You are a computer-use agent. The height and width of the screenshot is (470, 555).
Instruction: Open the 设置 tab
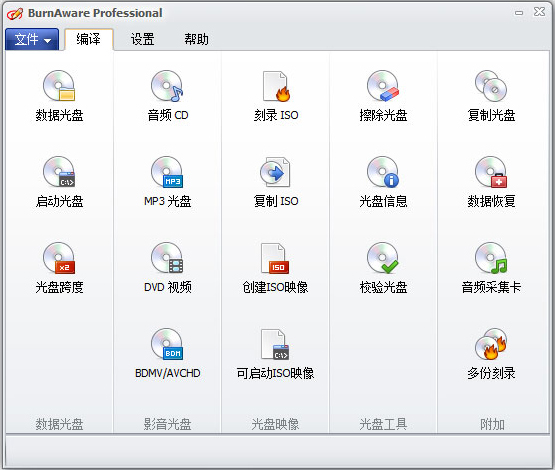[143, 39]
